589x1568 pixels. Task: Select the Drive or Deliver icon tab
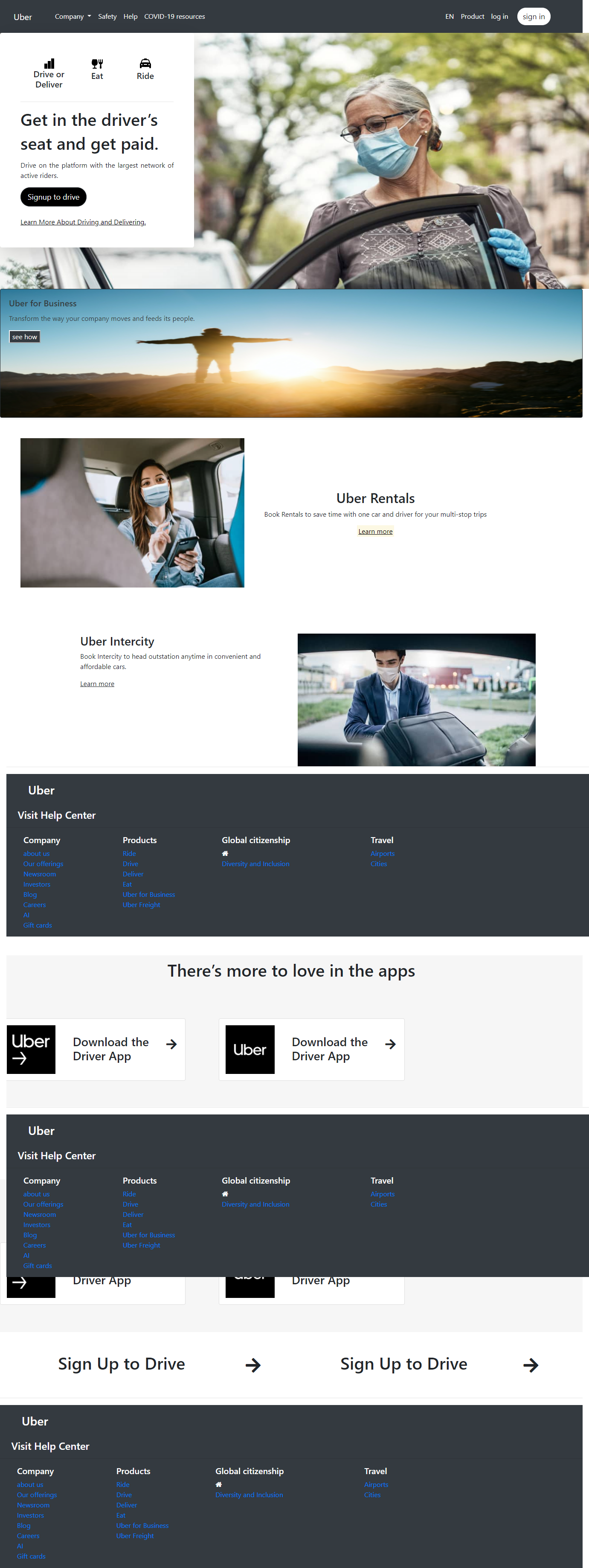click(49, 74)
